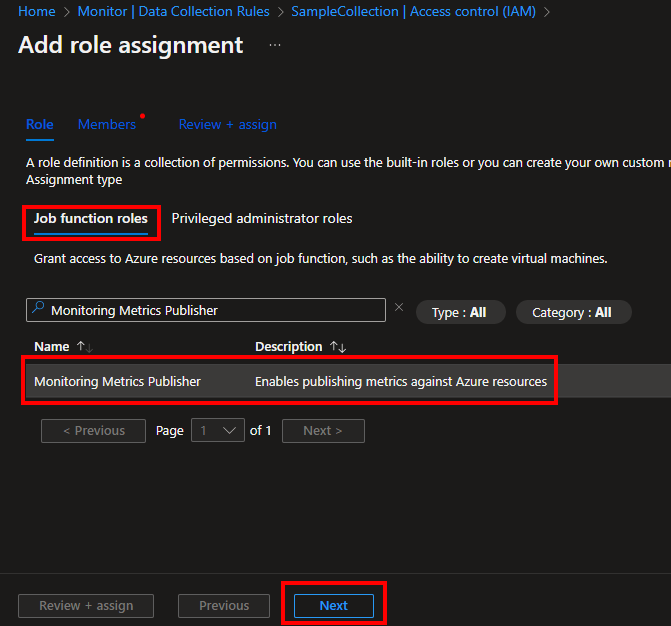The width and height of the screenshot is (671, 626).
Task: Open the Category : All filter
Action: pyautogui.click(x=573, y=312)
